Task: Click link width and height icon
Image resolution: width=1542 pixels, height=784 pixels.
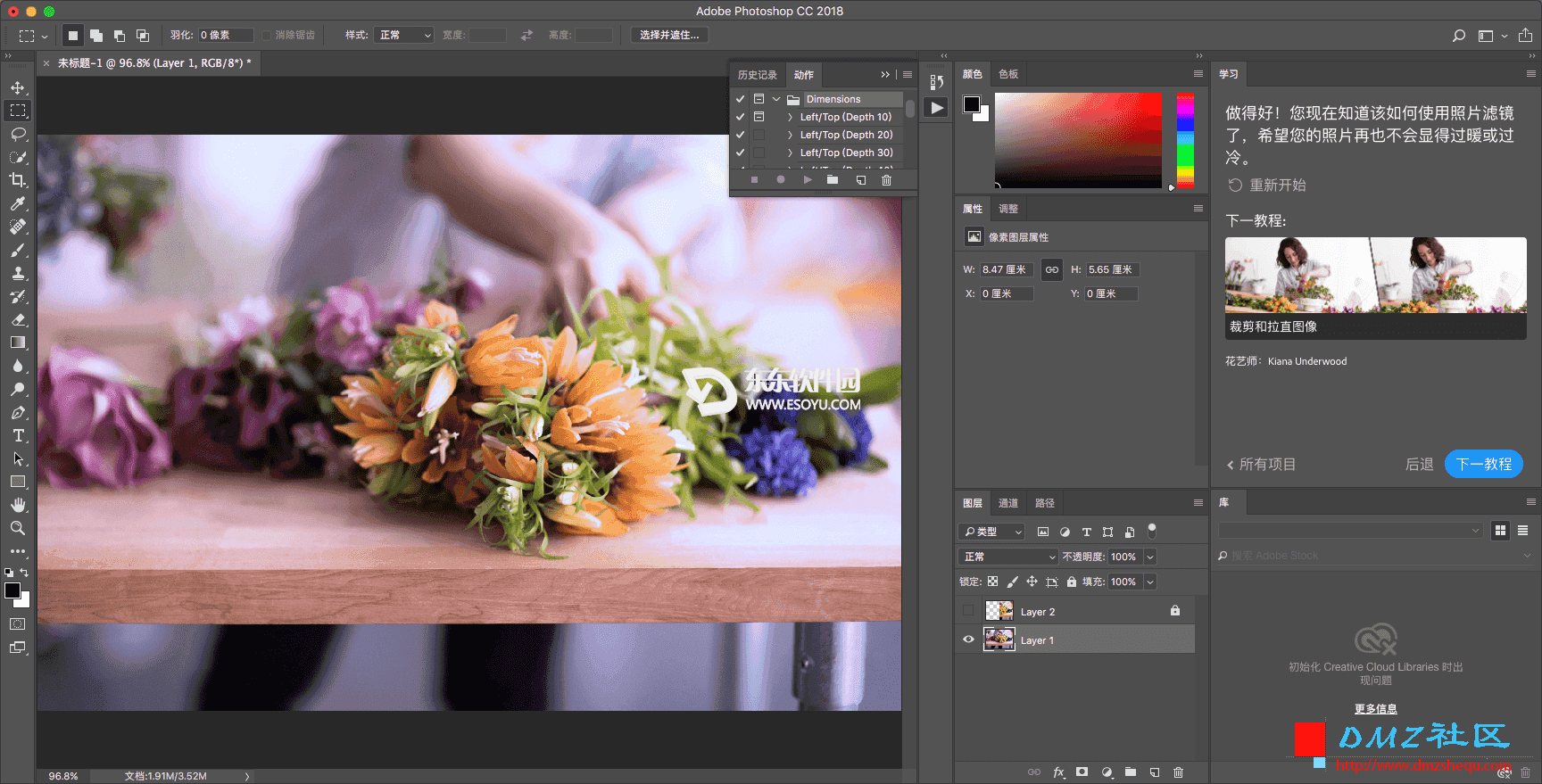Action: [x=1052, y=269]
